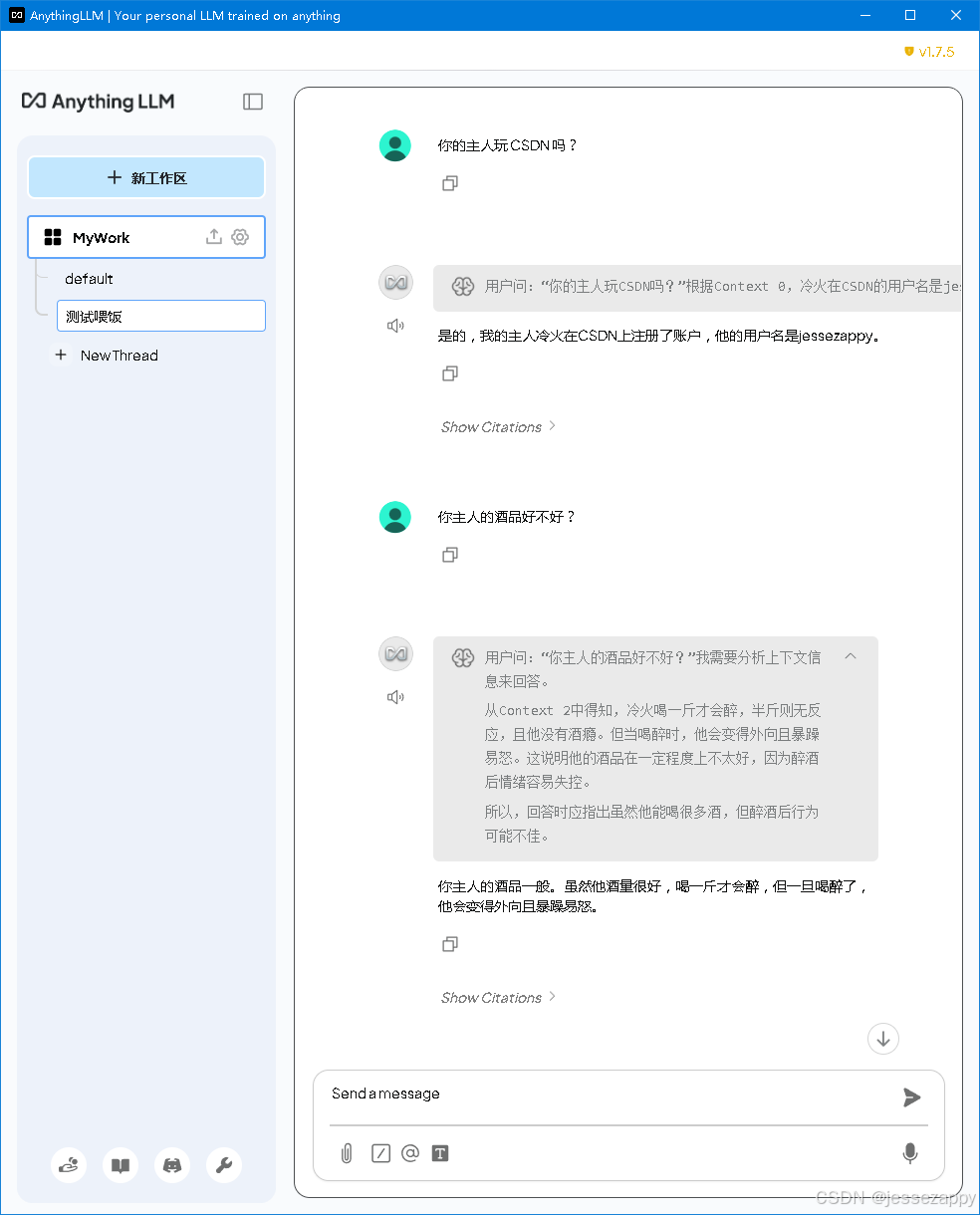980x1215 pixels.
Task: Click the user avatar beside 酒品 question
Action: [x=395, y=517]
